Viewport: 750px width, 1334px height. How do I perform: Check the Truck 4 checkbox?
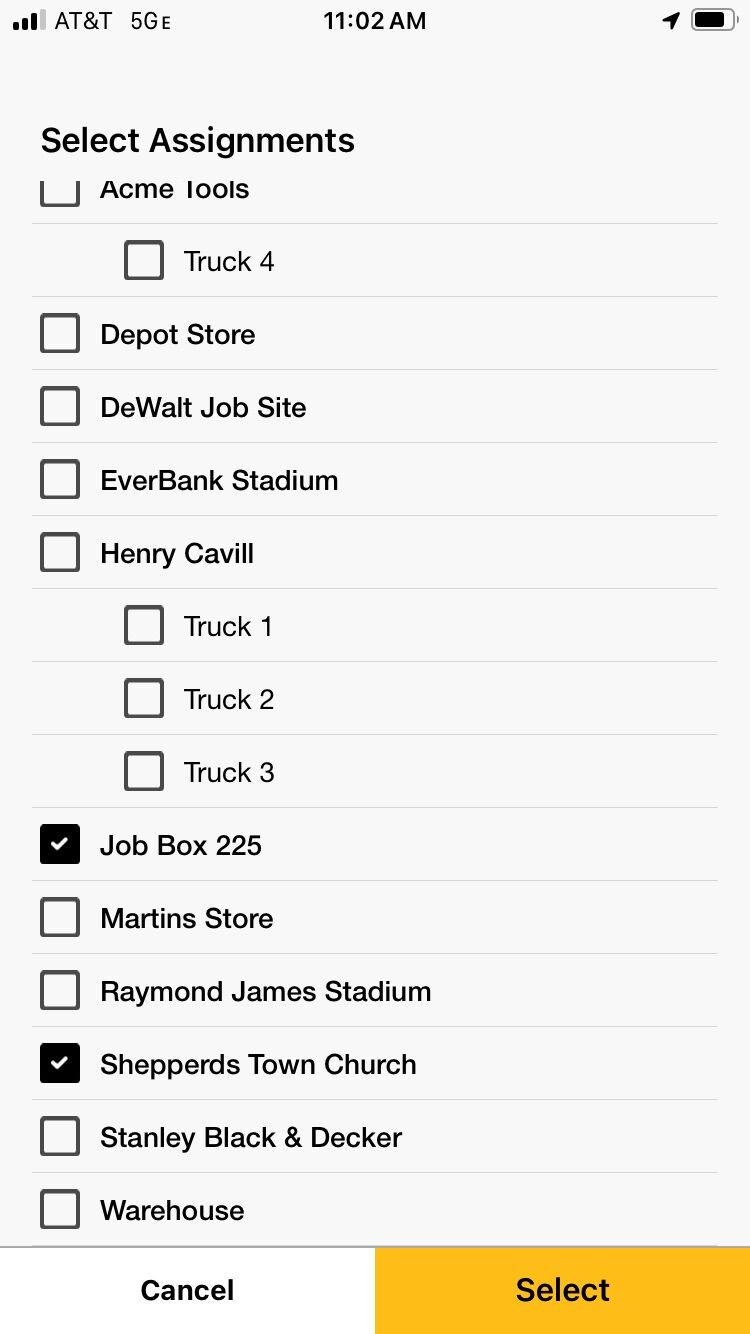(x=144, y=261)
